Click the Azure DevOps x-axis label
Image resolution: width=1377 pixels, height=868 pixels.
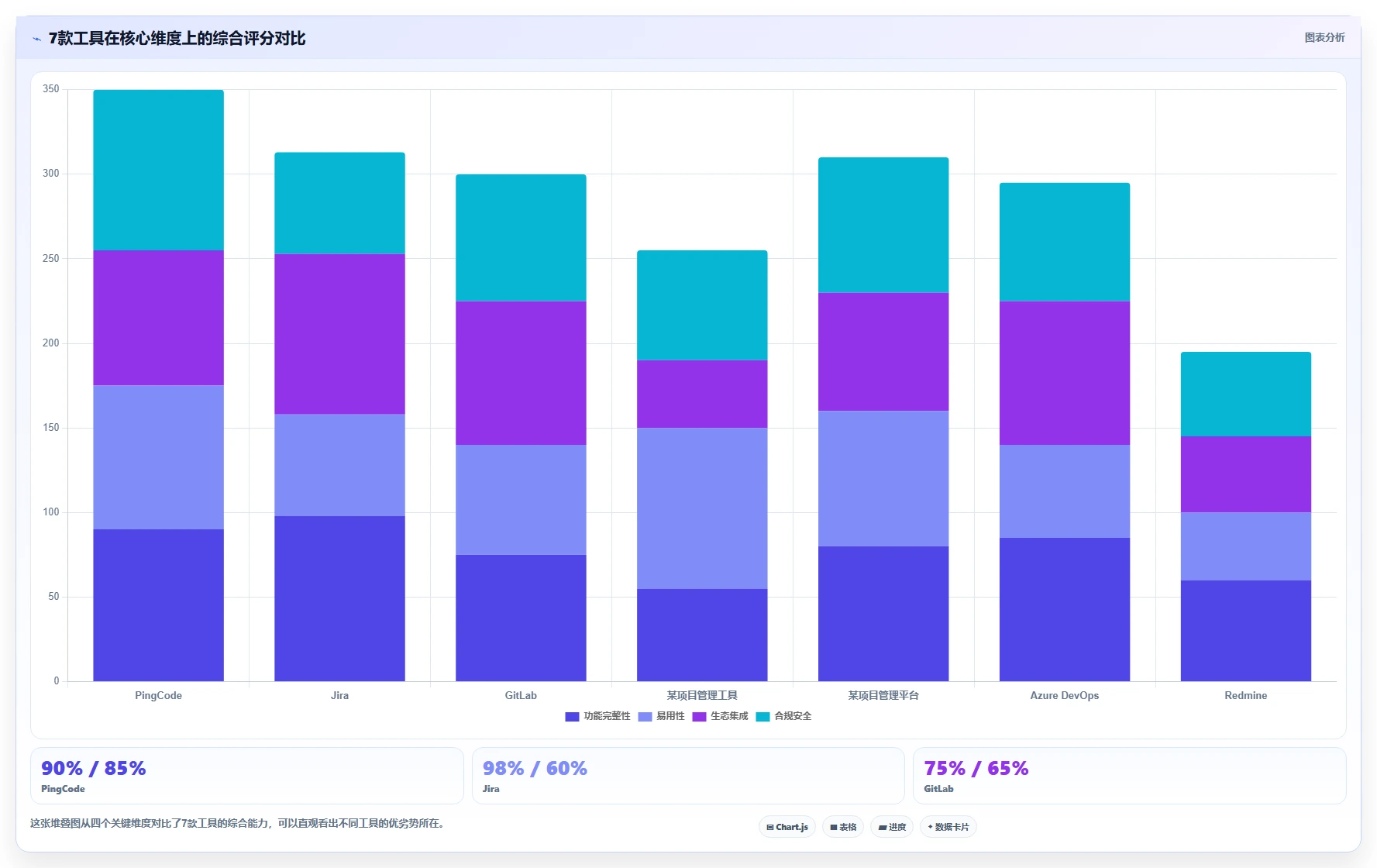coord(1065,695)
